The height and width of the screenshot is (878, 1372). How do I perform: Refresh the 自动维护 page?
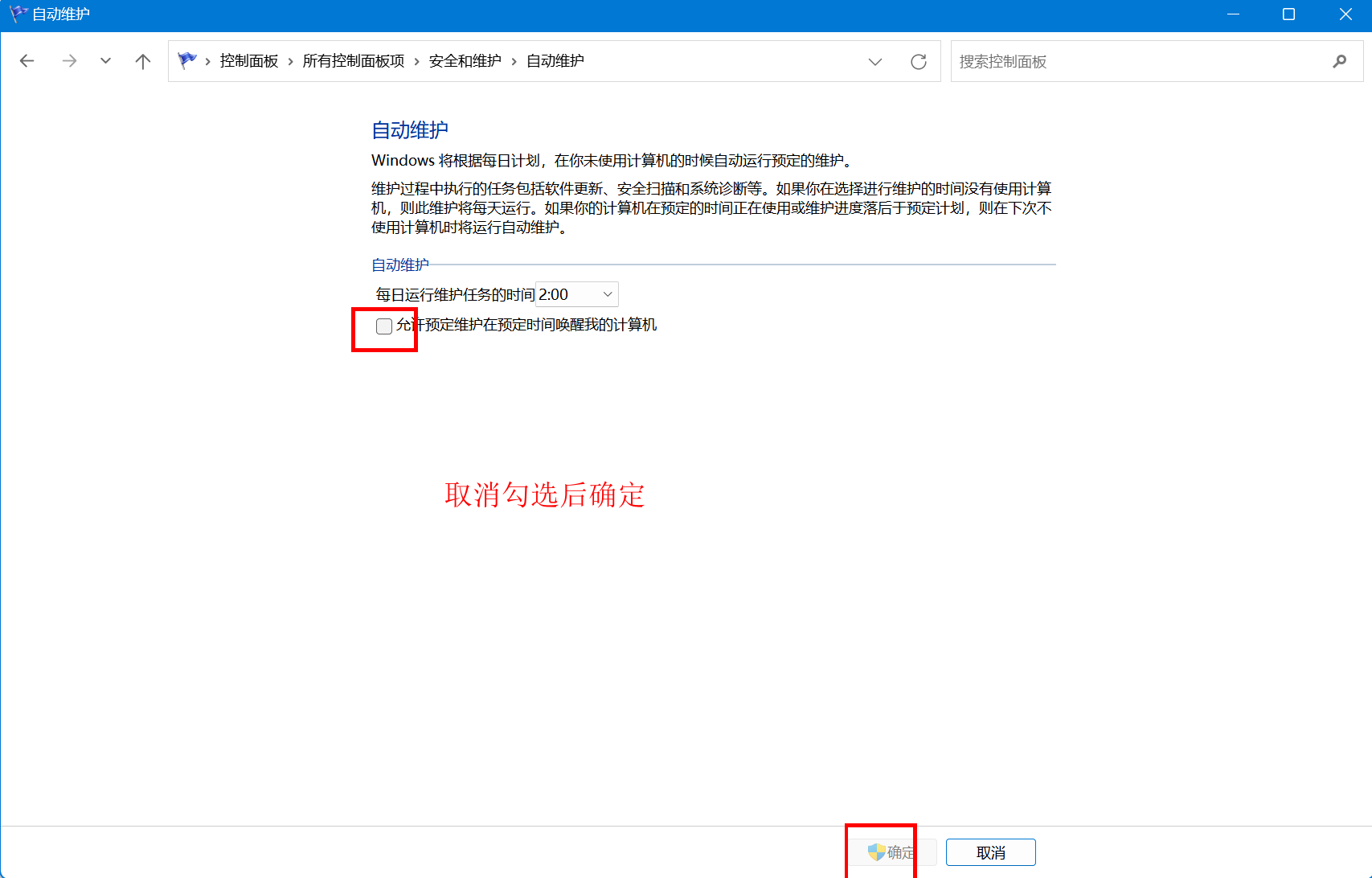pos(918,62)
